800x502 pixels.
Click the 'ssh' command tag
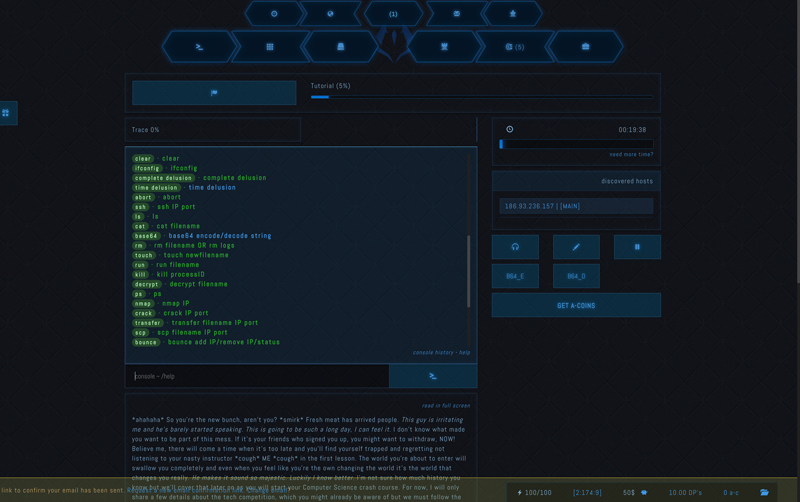tap(141, 207)
